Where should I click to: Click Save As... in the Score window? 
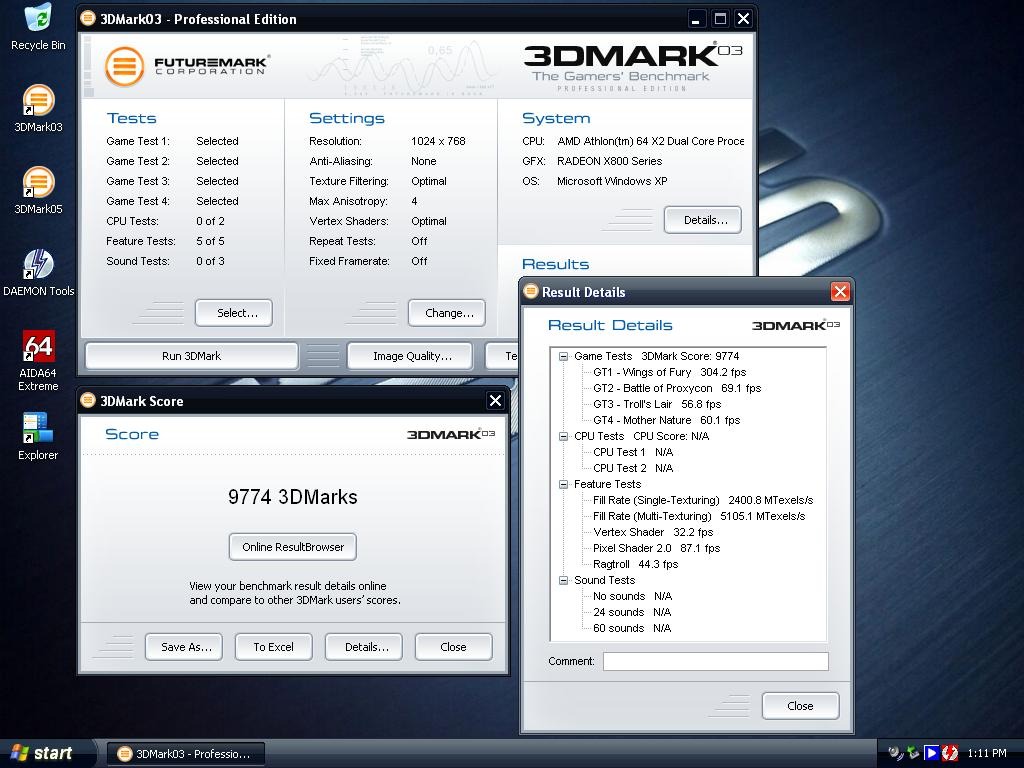(x=184, y=647)
